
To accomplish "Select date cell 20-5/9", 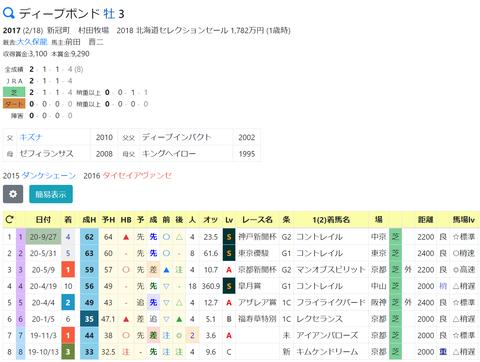I will pos(43,270).
